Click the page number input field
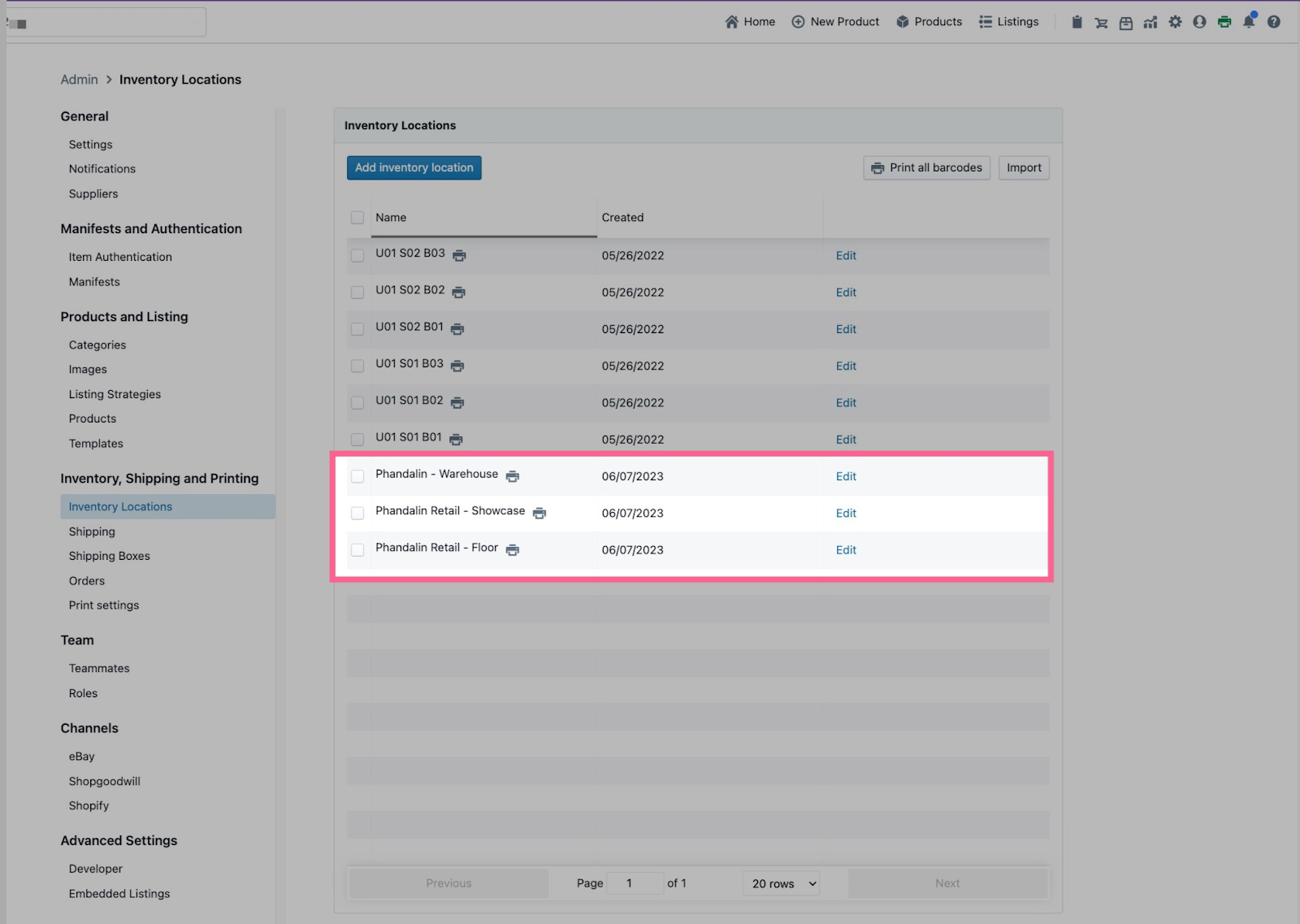This screenshot has width=1300, height=924. point(635,883)
